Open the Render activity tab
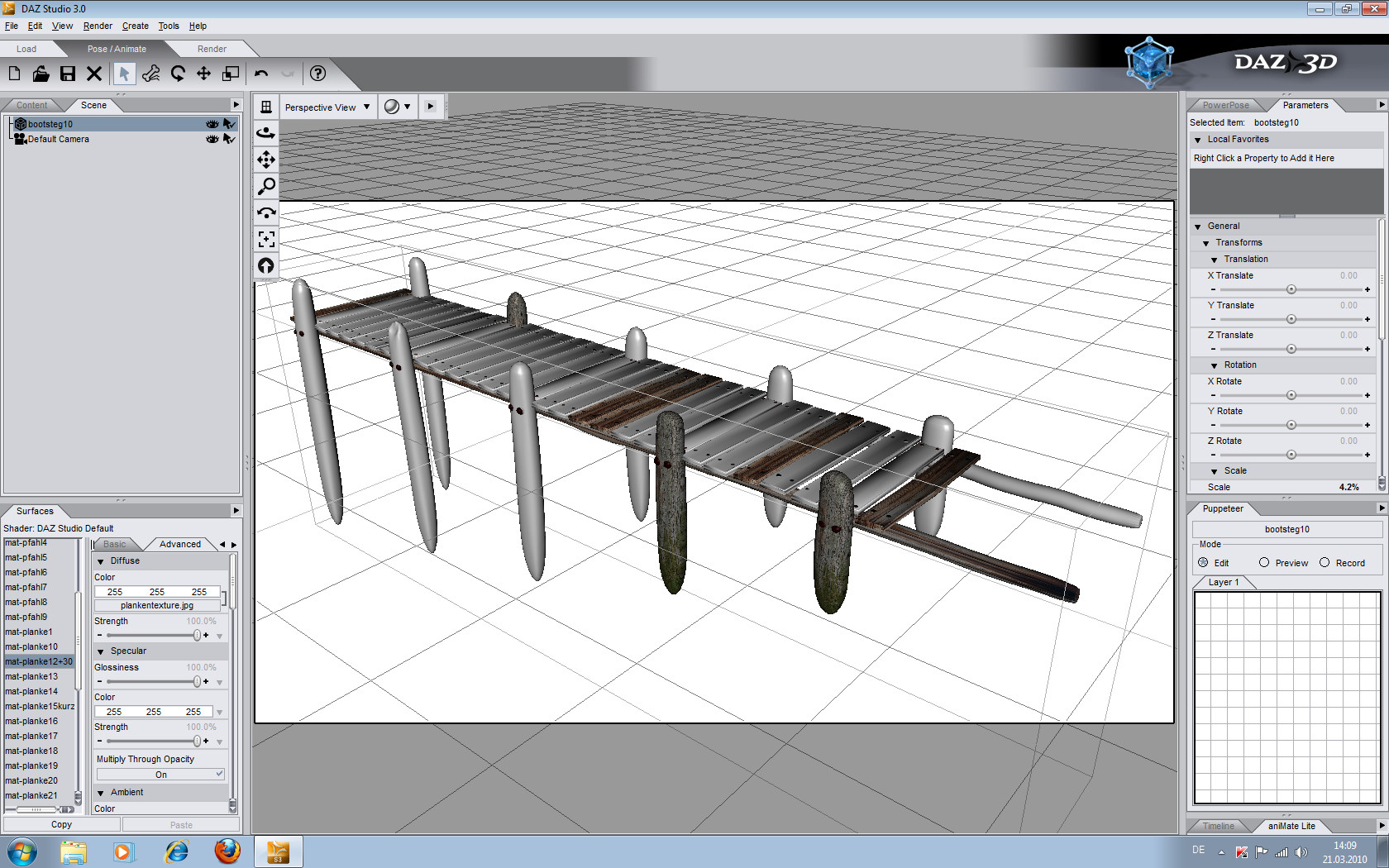 coord(212,49)
